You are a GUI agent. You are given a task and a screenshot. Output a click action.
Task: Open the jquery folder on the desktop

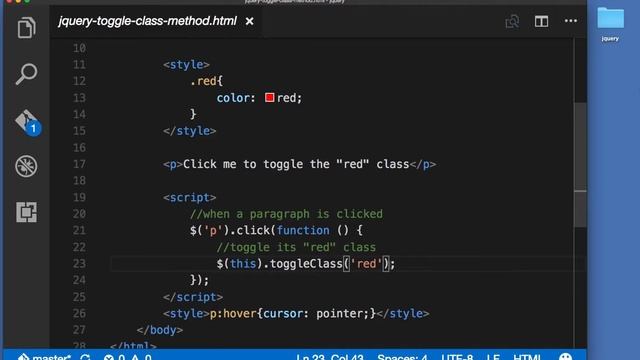(x=610, y=24)
